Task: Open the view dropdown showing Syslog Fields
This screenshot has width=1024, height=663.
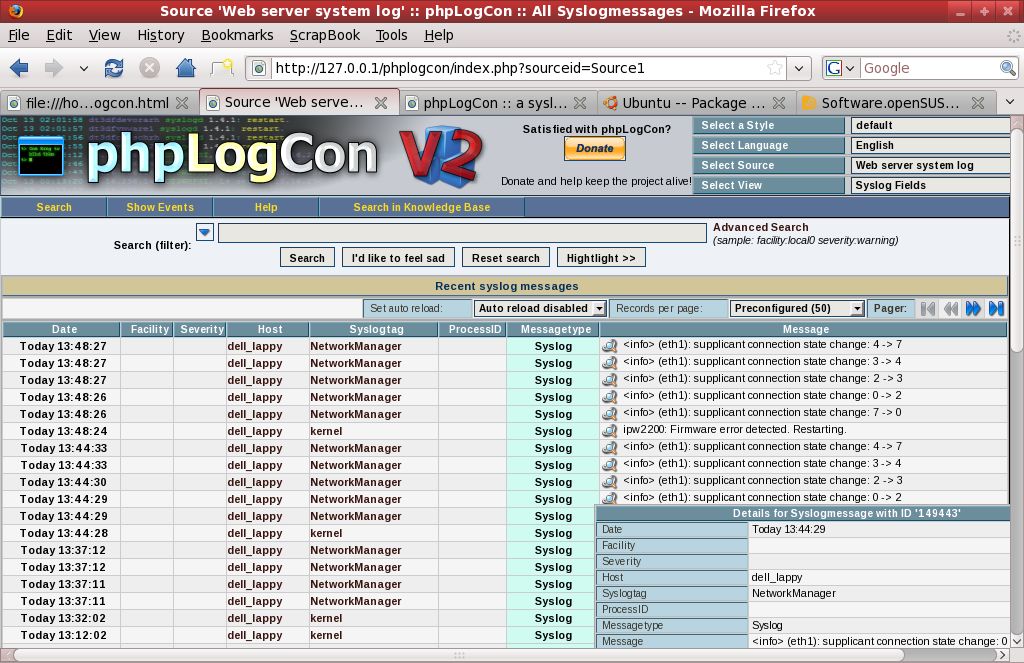Action: click(x=930, y=186)
